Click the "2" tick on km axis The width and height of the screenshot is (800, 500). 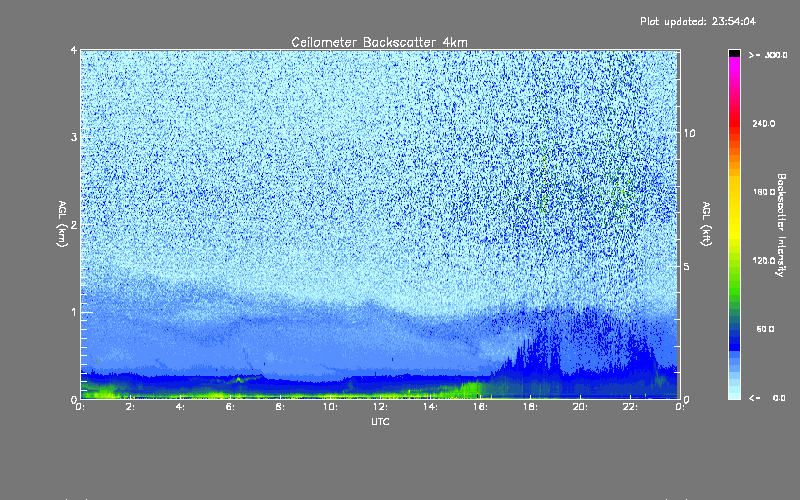[x=74, y=224]
